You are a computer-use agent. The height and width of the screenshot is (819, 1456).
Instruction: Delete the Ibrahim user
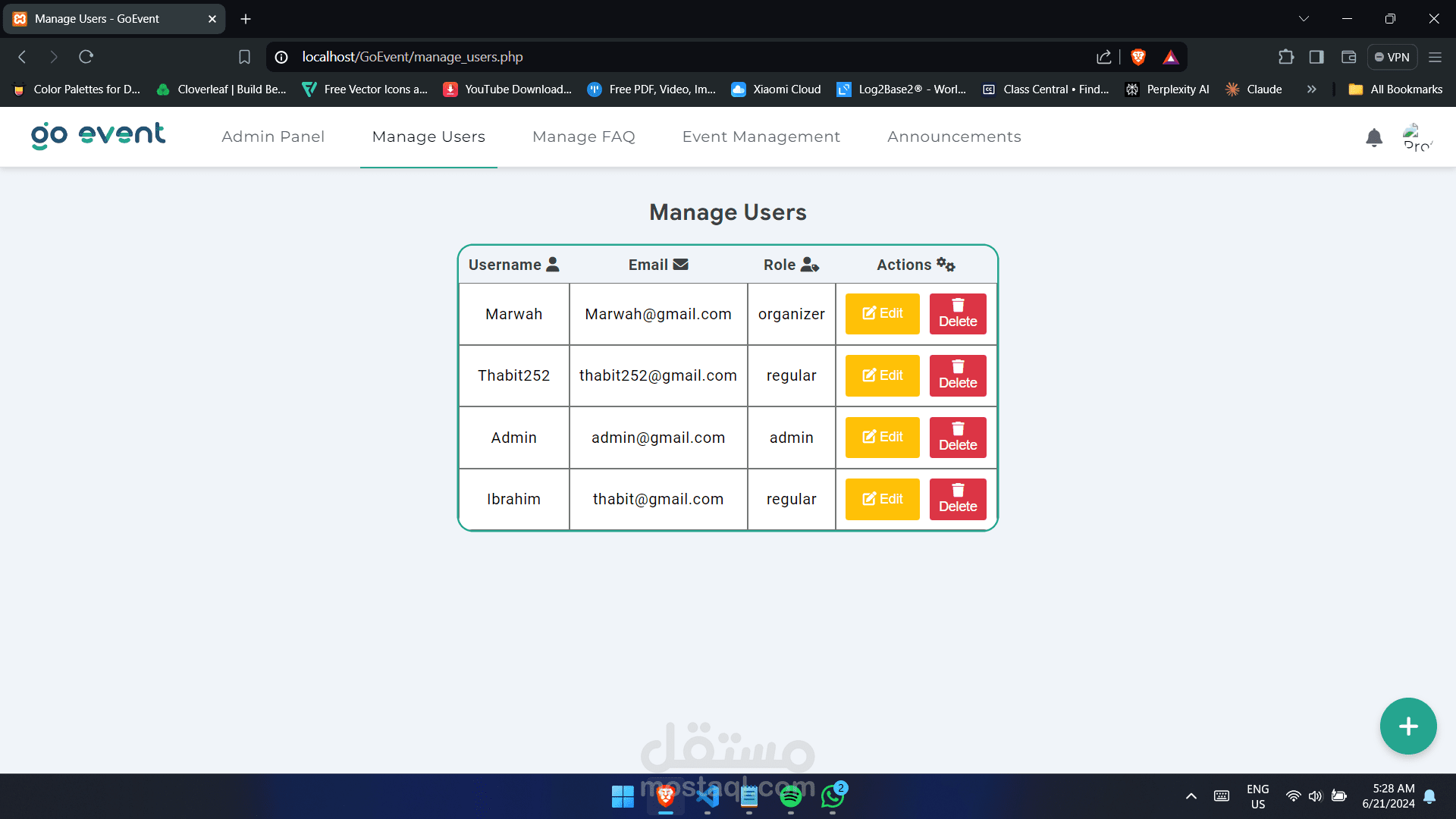957,499
